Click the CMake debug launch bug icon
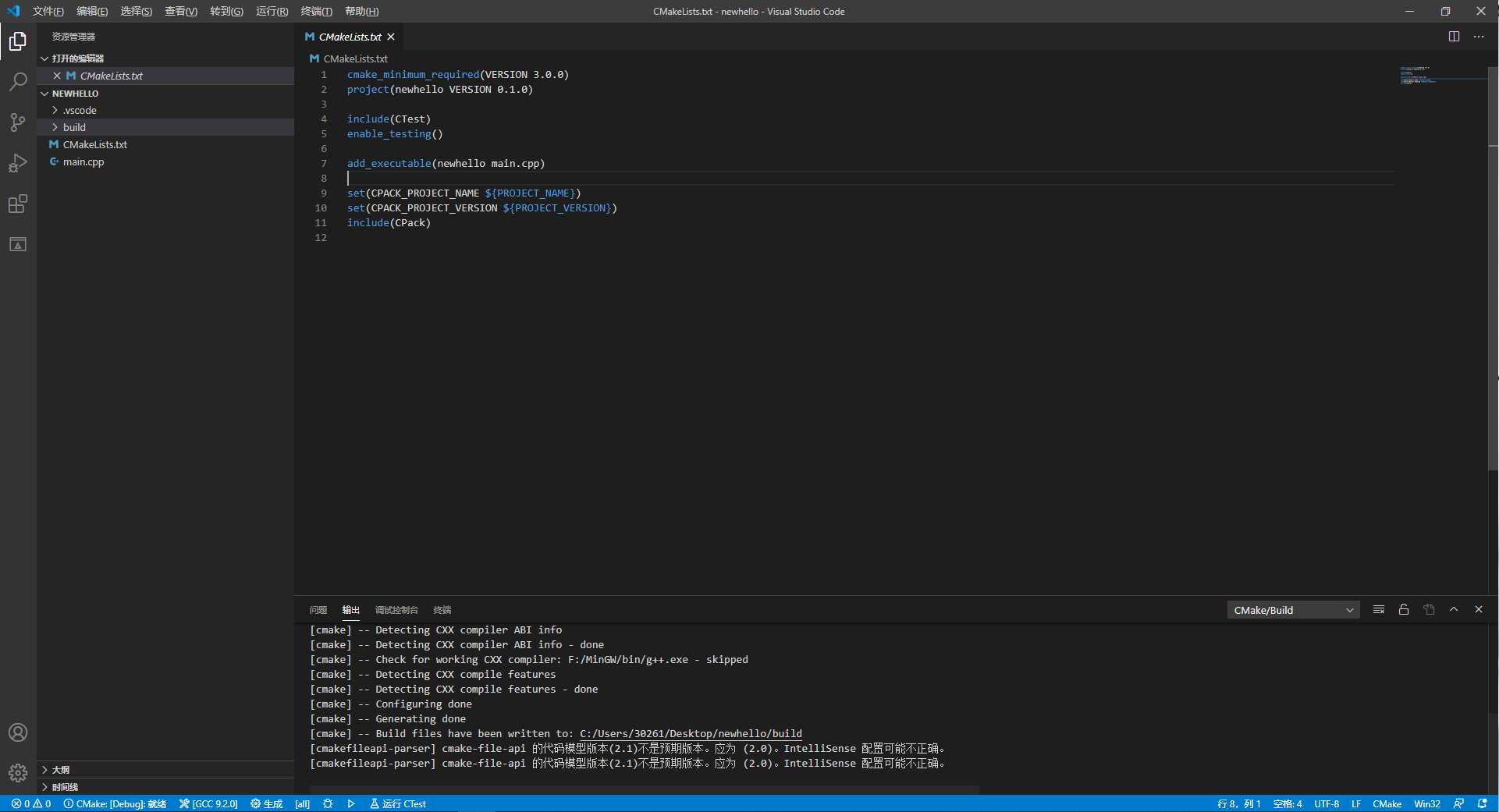Image resolution: width=1499 pixels, height=812 pixels. point(328,803)
